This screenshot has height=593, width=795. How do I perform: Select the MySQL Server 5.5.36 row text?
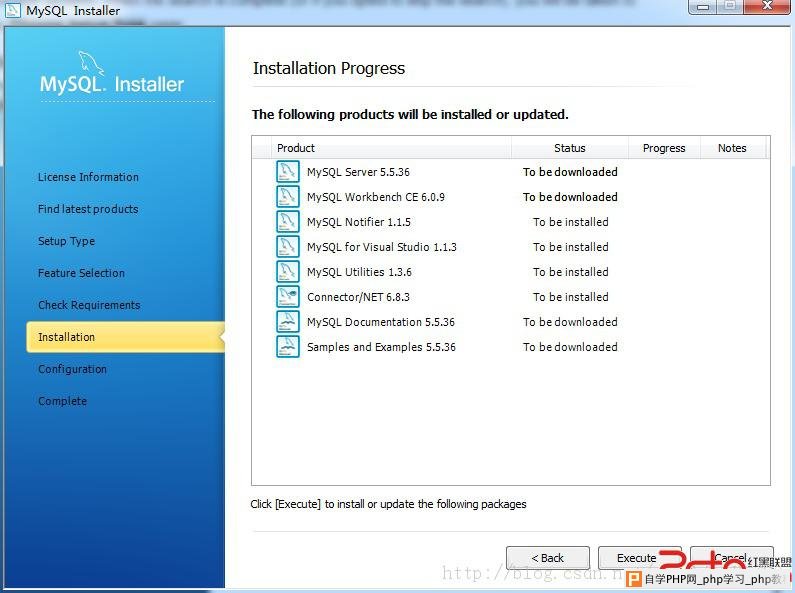358,172
